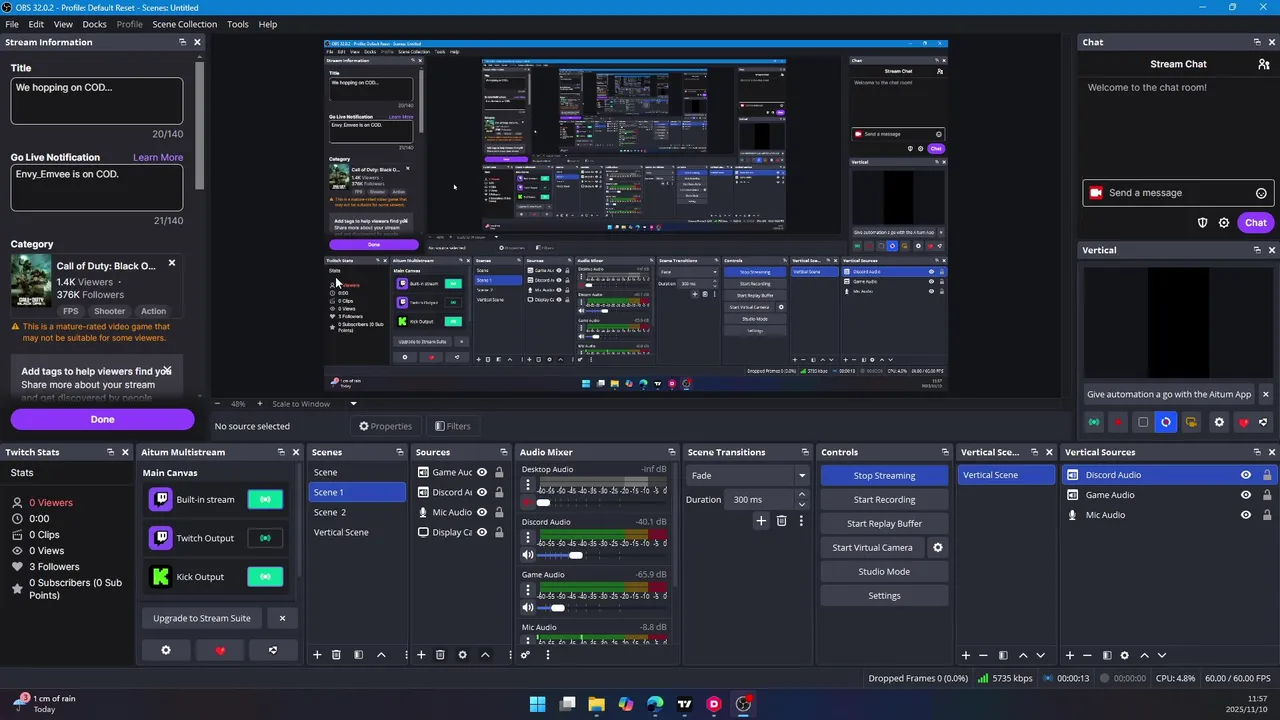
Task: Click the vertical record red dot icon
Action: [1118, 422]
